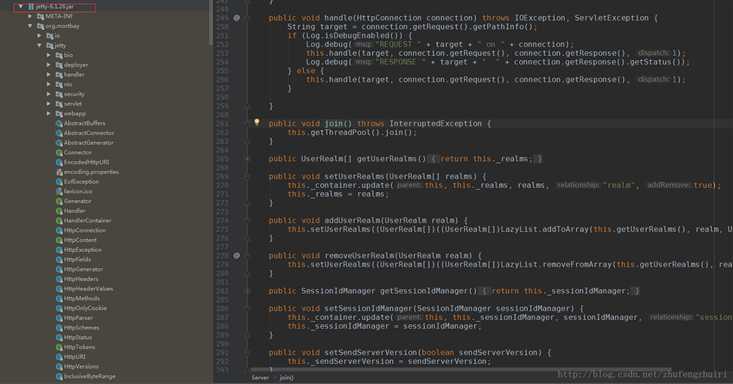Click the project tree vertical scrollbar
The height and width of the screenshot is (384, 733).
pos(211,23)
